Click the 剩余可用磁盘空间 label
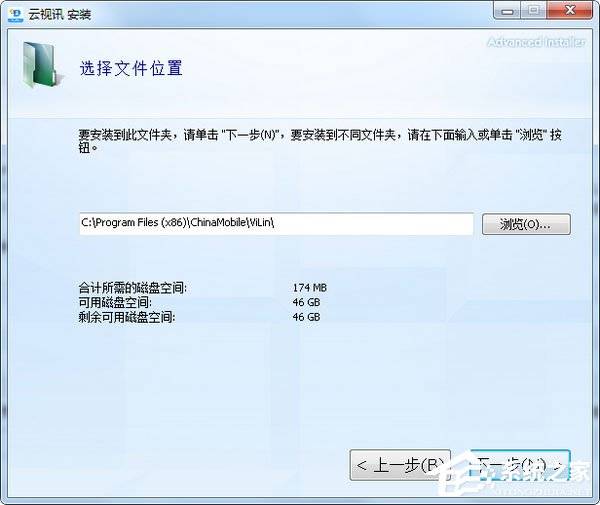The width and height of the screenshot is (600, 505). tap(126, 317)
